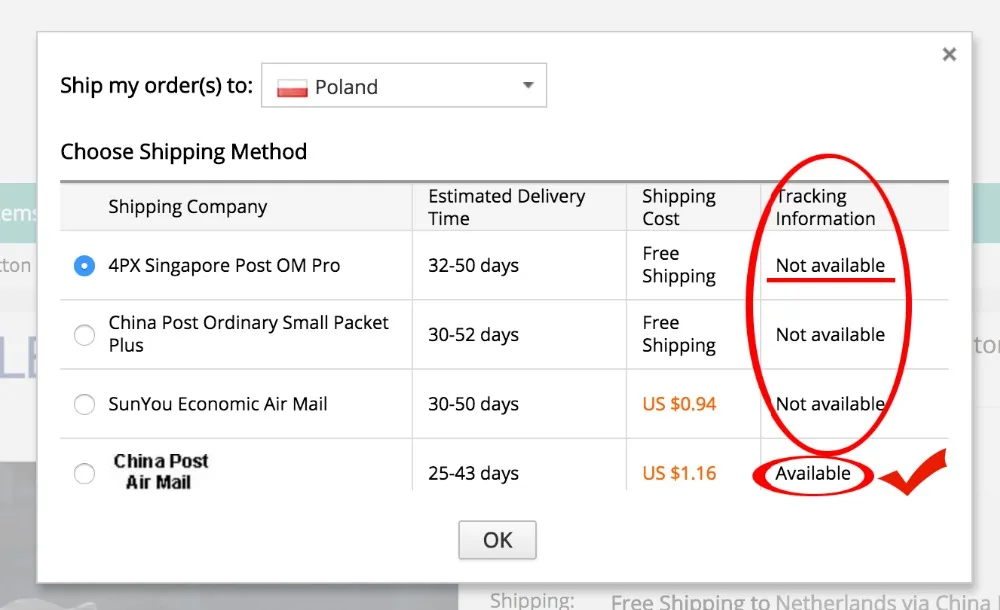Click the 'Choose Shipping Method' heading
Image resolution: width=1000 pixels, height=610 pixels.
pos(184,152)
